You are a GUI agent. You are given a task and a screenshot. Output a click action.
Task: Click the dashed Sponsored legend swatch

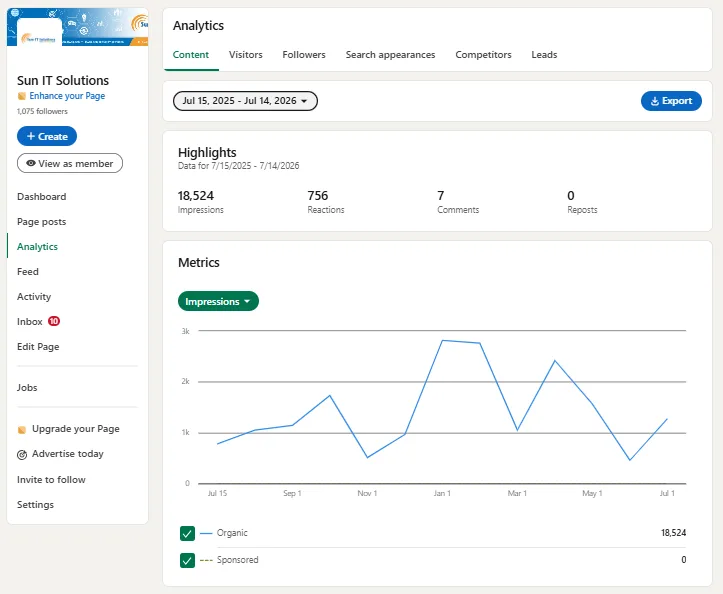point(206,560)
